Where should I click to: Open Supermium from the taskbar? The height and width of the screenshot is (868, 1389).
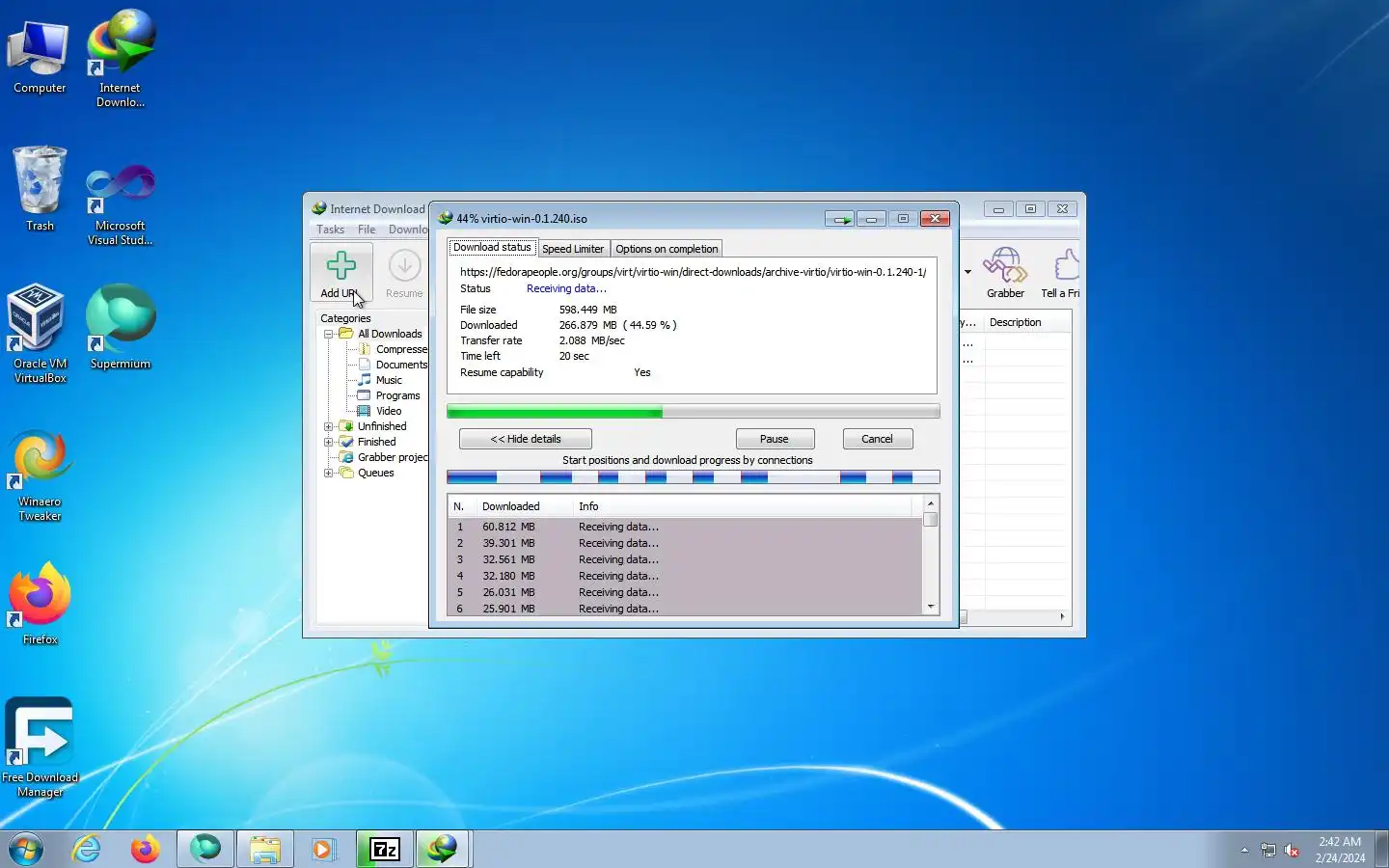tap(204, 850)
